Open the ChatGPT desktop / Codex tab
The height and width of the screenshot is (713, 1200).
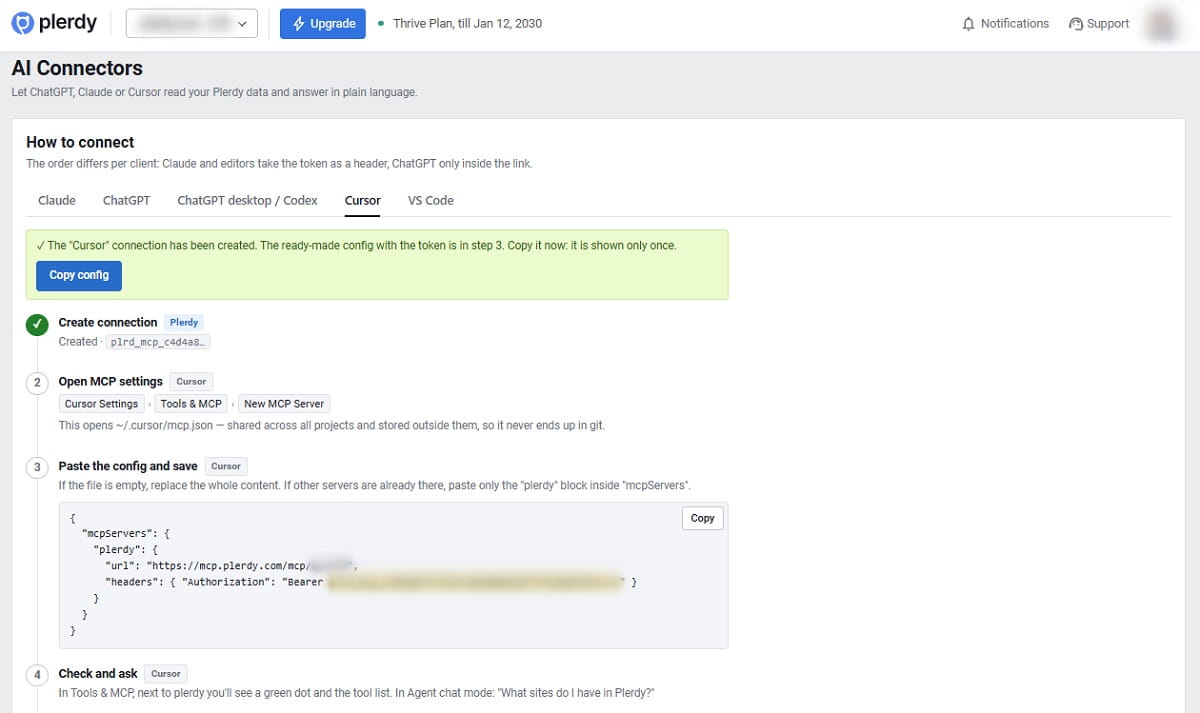click(247, 200)
